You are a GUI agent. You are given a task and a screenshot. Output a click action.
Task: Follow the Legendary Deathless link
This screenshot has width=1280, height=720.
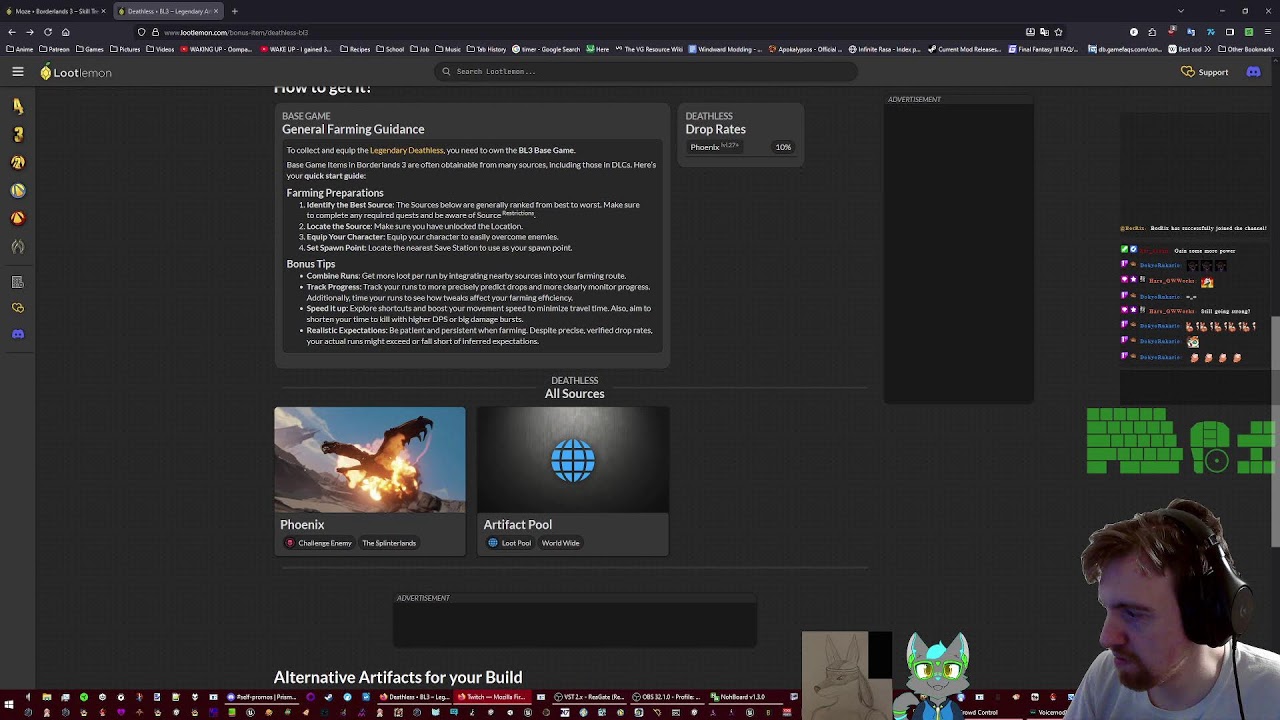[x=406, y=150]
